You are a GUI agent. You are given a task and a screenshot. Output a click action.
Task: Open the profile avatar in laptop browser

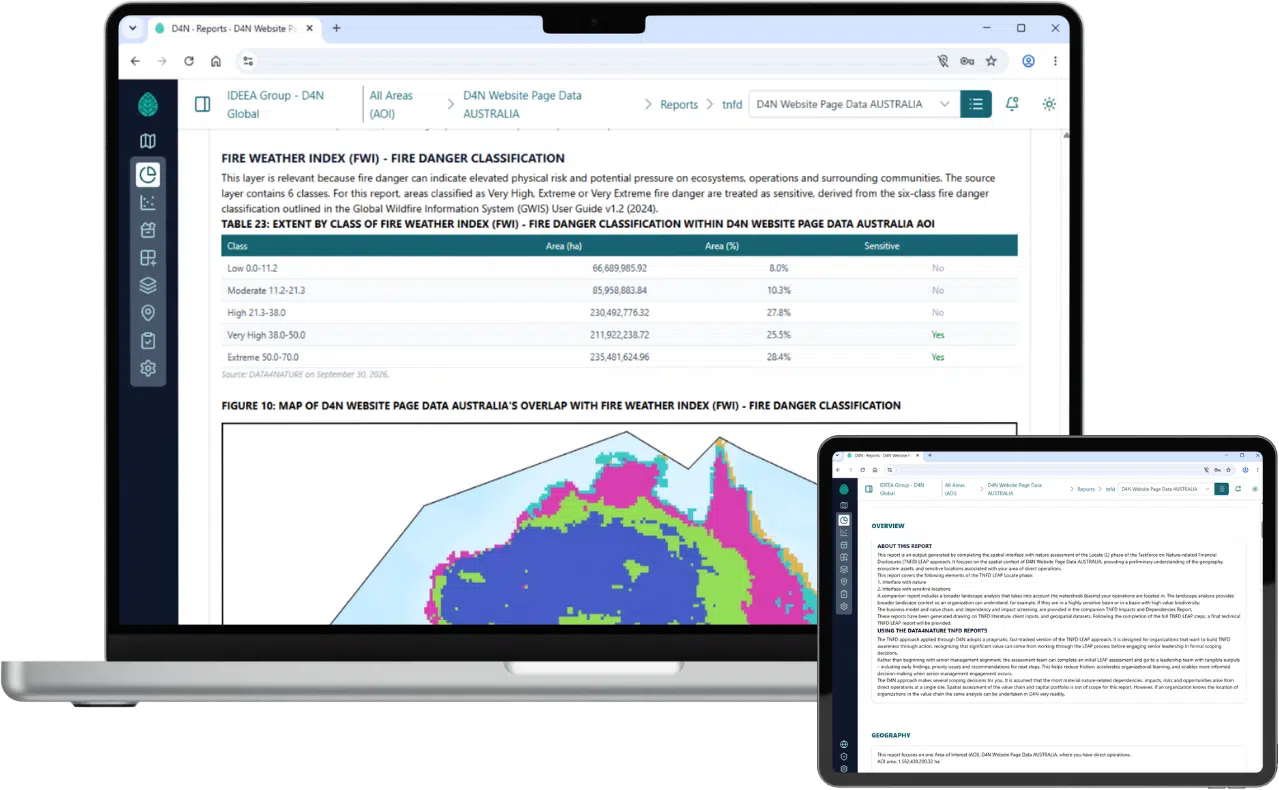click(1028, 61)
